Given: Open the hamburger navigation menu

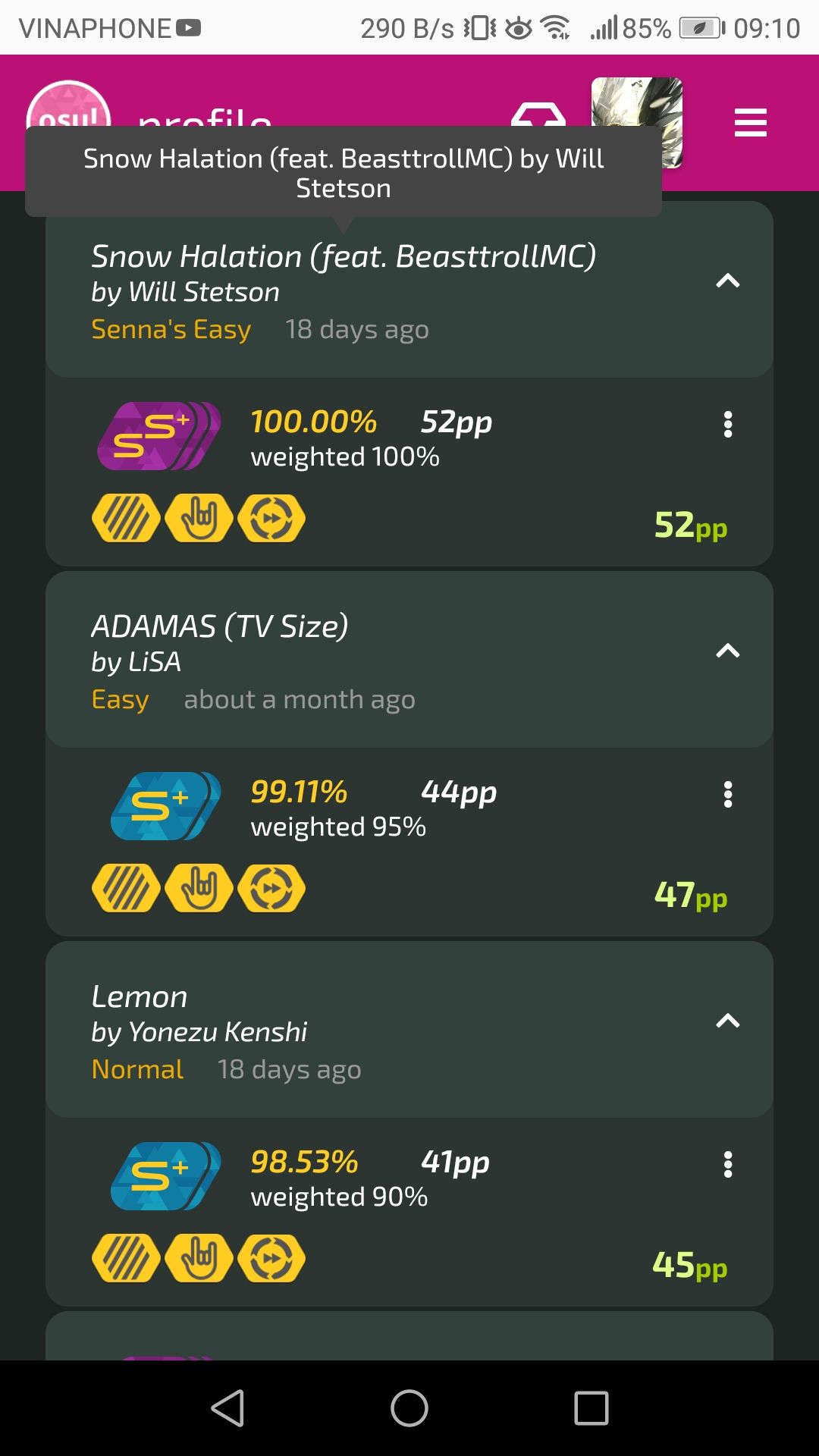Looking at the screenshot, I should tap(750, 123).
